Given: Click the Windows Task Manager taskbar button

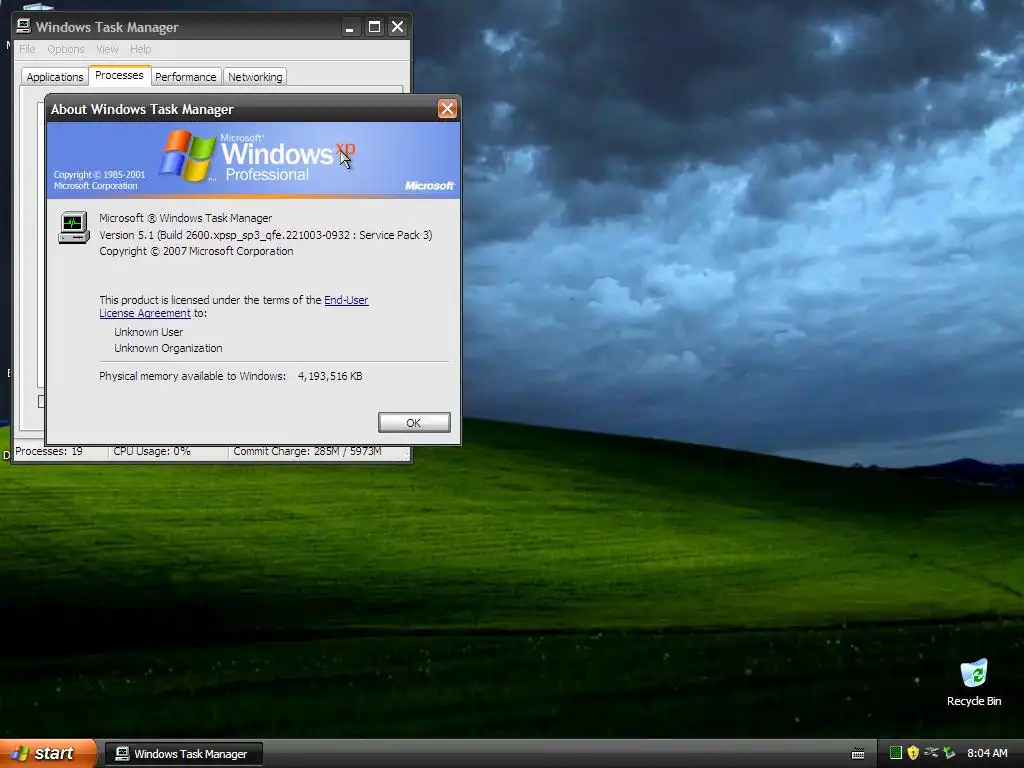Looking at the screenshot, I should click(x=184, y=754).
